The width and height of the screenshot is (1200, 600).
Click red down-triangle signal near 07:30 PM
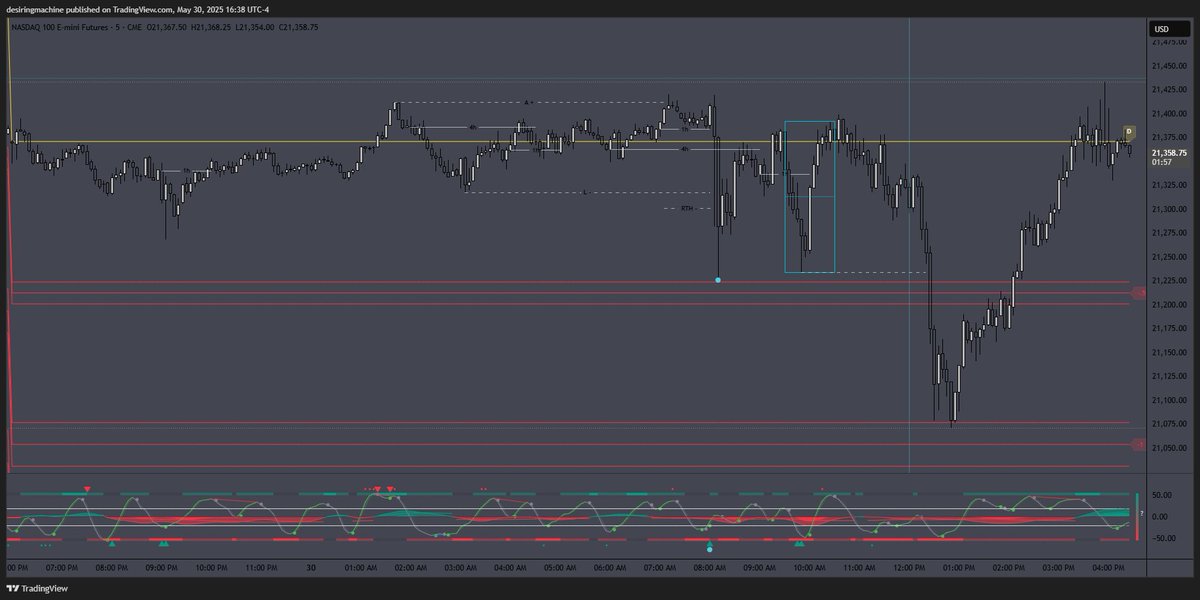click(87, 489)
